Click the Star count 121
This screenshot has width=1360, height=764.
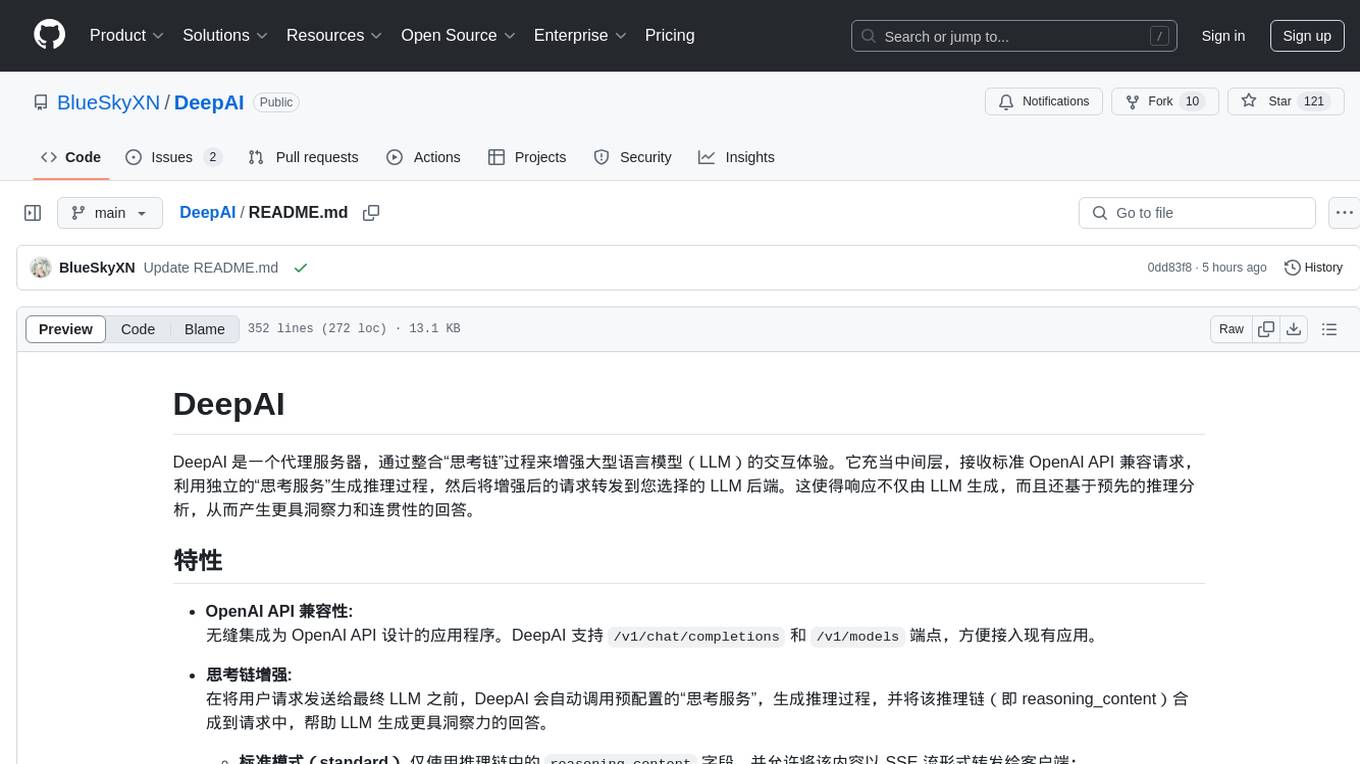(1314, 102)
